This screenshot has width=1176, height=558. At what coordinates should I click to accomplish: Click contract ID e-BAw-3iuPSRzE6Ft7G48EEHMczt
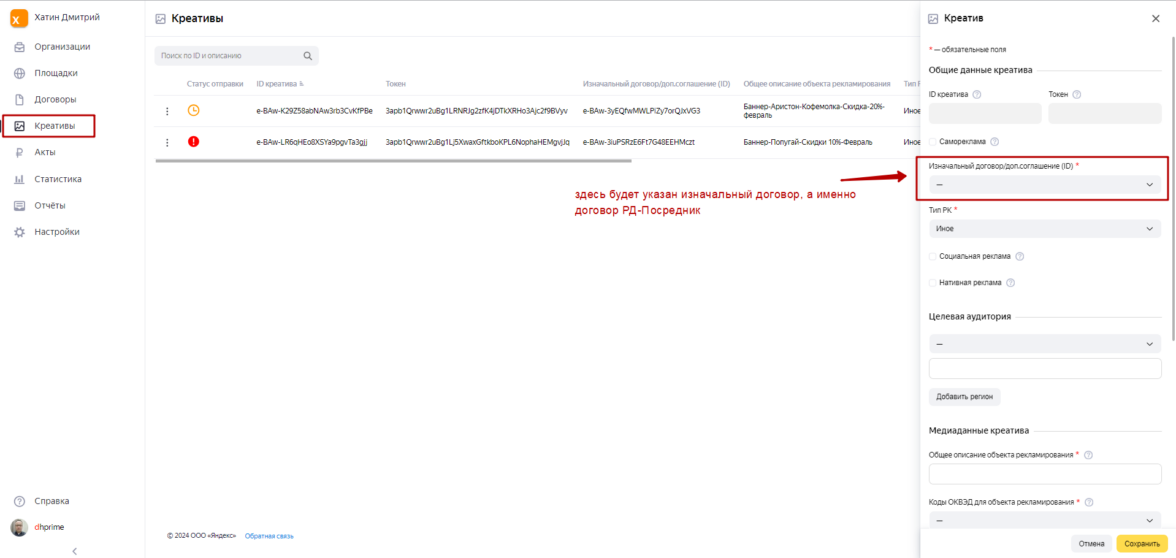[638, 142]
